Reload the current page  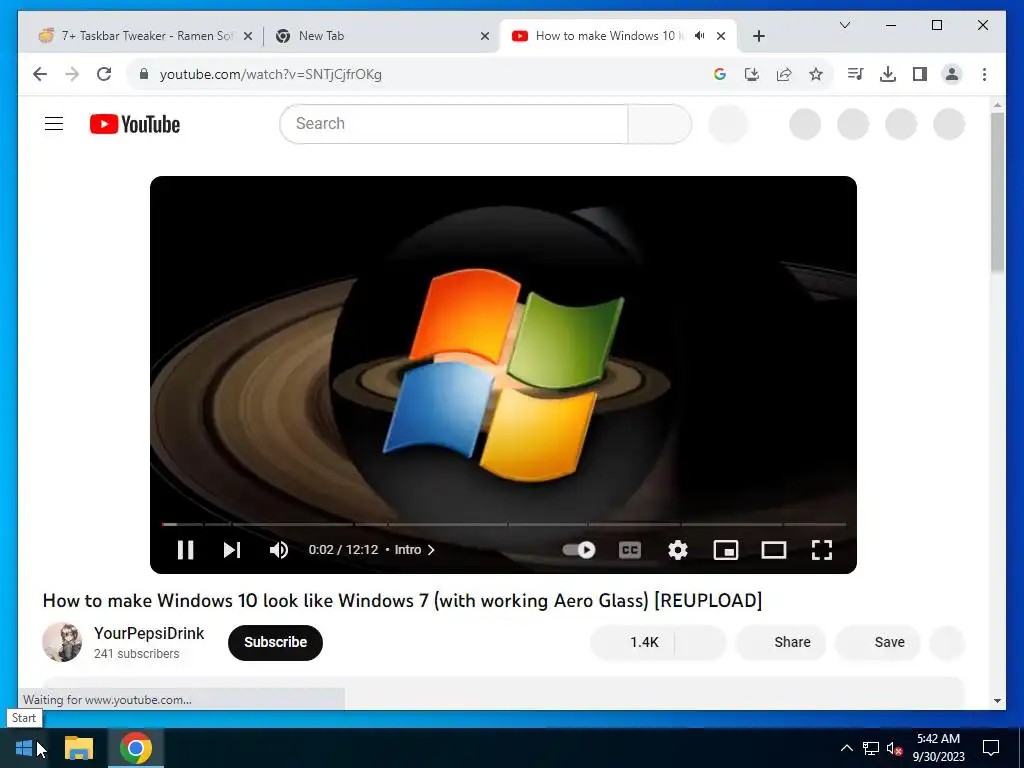pos(104,74)
